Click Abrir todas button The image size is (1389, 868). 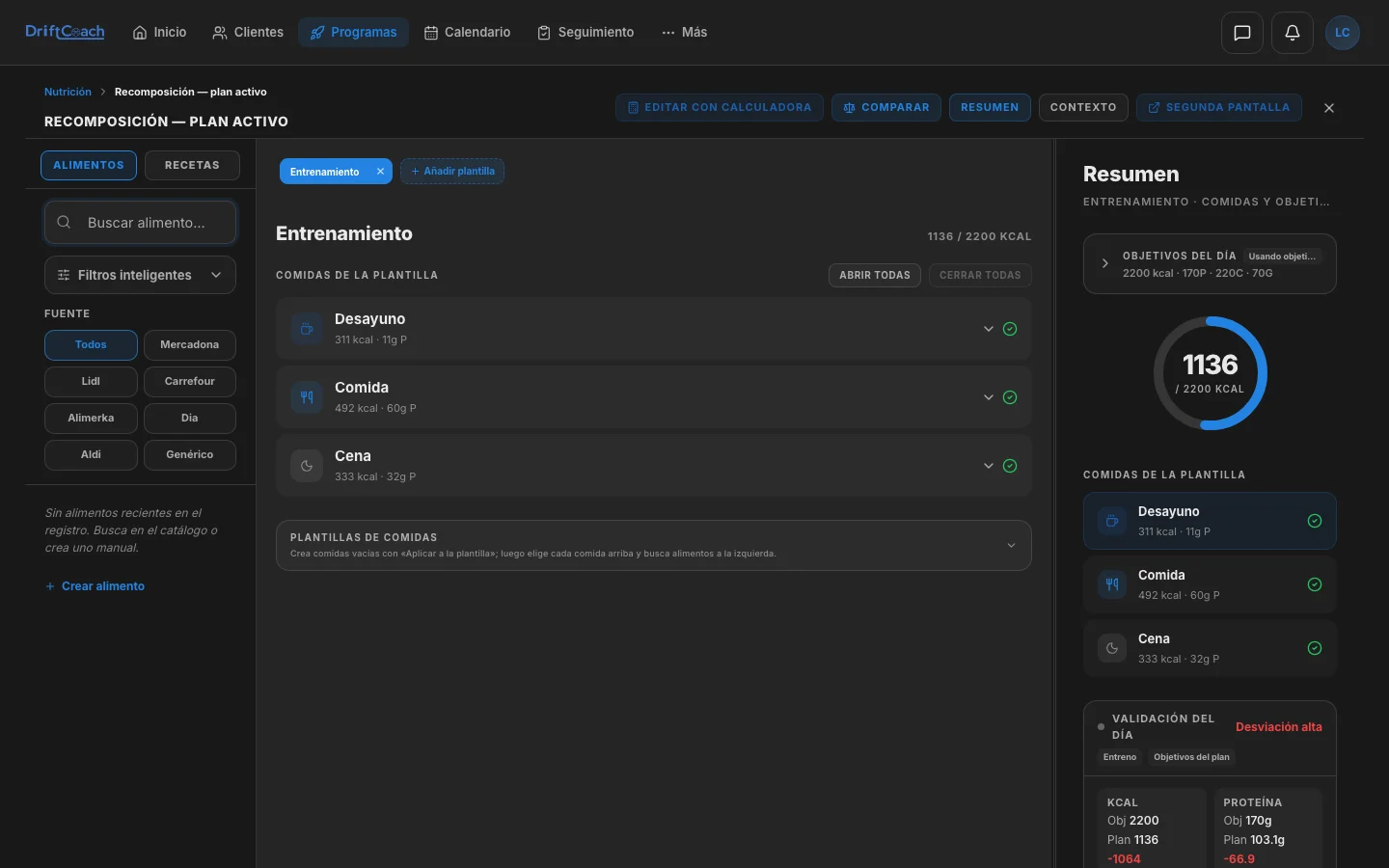[x=875, y=276]
